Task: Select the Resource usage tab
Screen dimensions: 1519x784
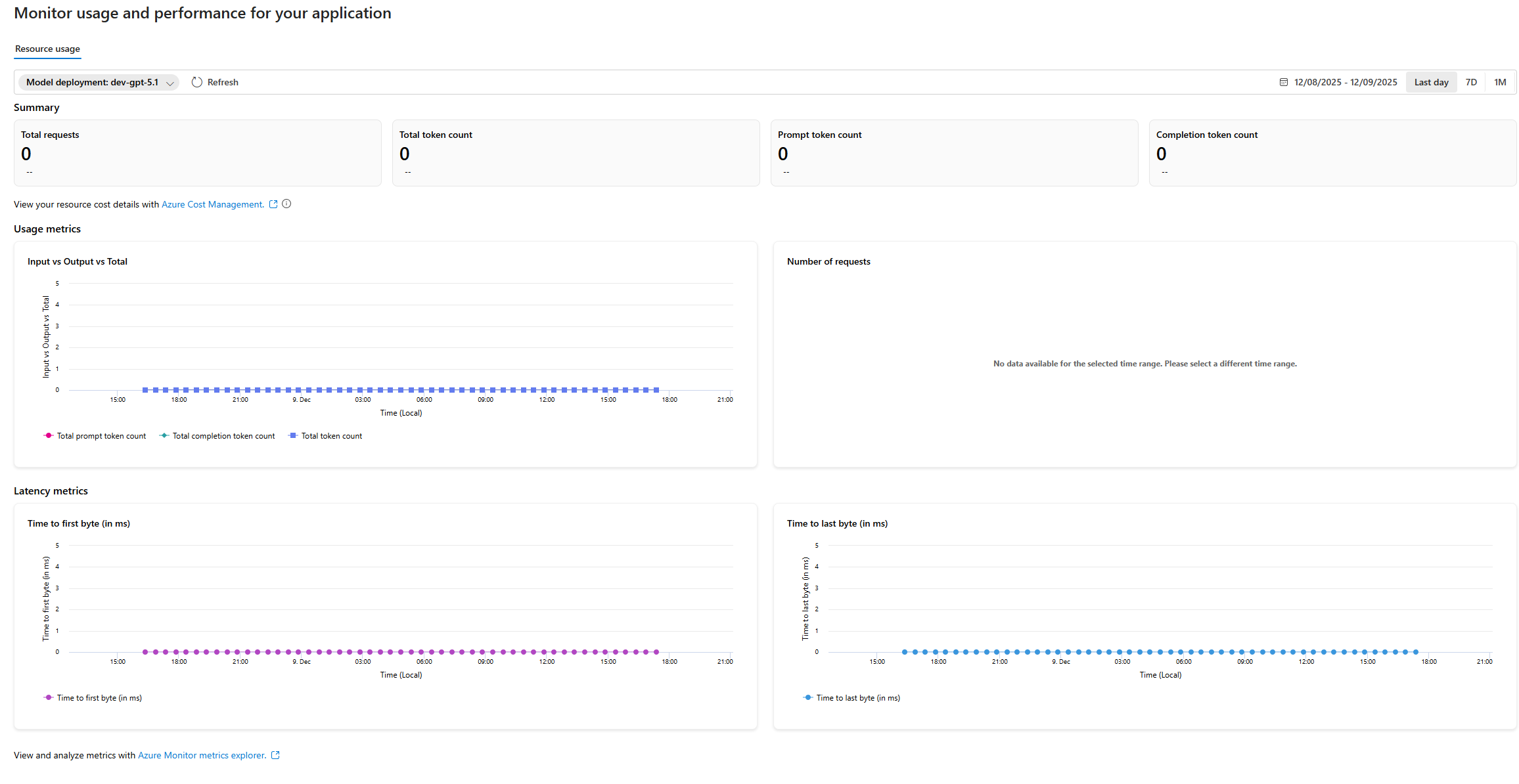Action: coord(47,49)
